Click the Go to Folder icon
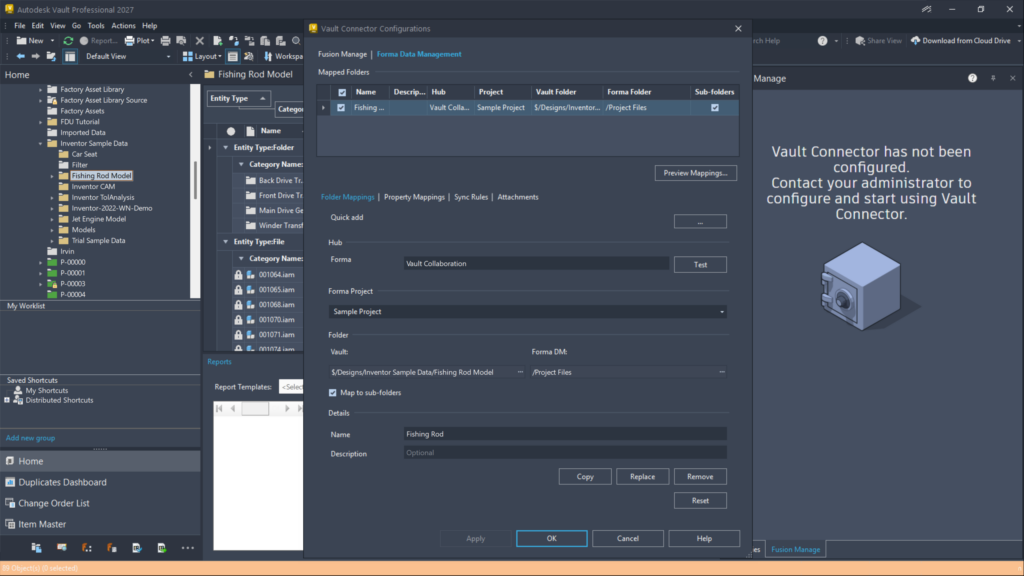The height and width of the screenshot is (576, 1024). click(51, 56)
